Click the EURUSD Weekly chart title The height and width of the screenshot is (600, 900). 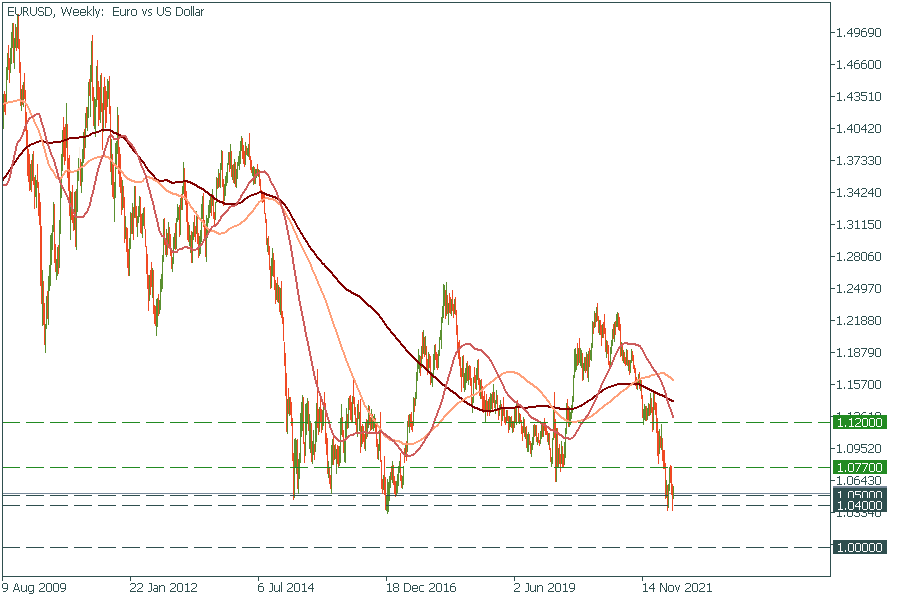pyautogui.click(x=105, y=12)
